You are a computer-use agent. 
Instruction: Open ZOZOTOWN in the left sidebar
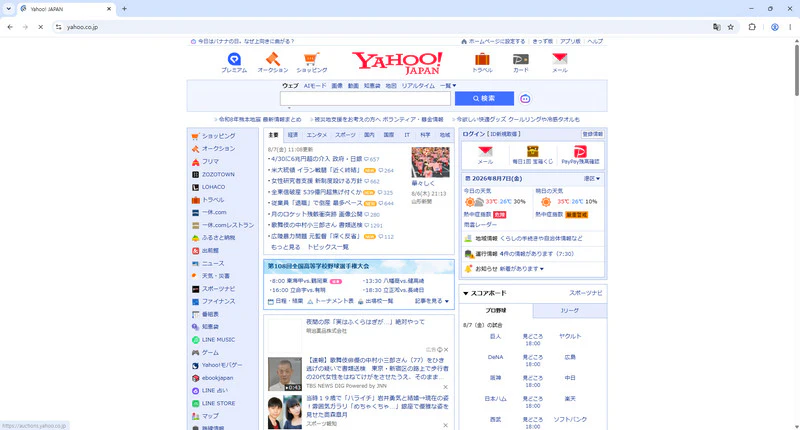[x=218, y=174]
